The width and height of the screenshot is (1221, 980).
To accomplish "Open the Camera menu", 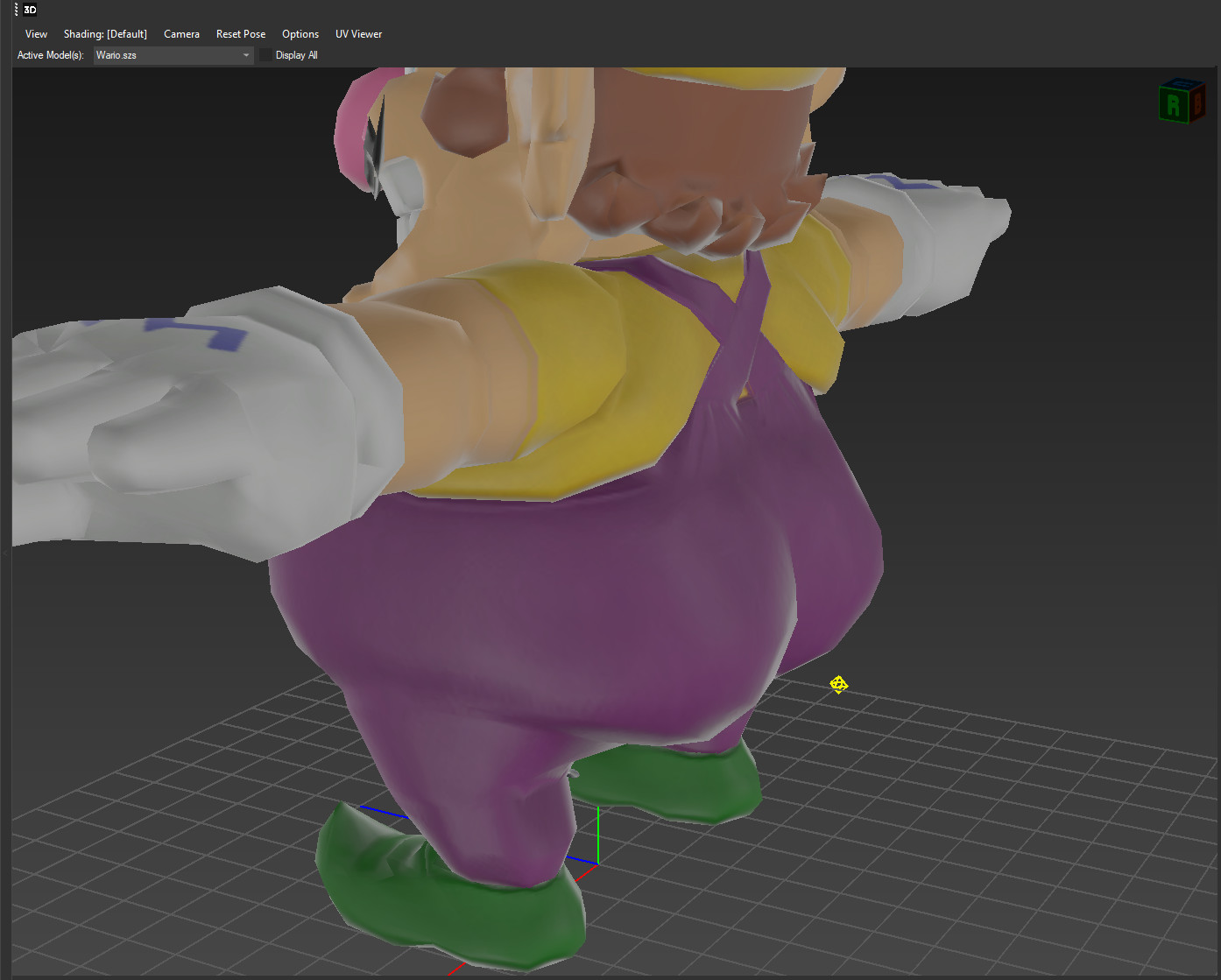I will (x=181, y=33).
